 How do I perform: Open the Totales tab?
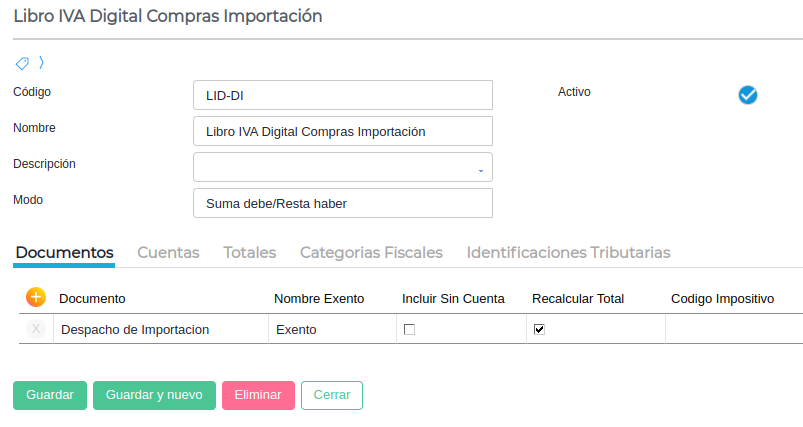[249, 253]
